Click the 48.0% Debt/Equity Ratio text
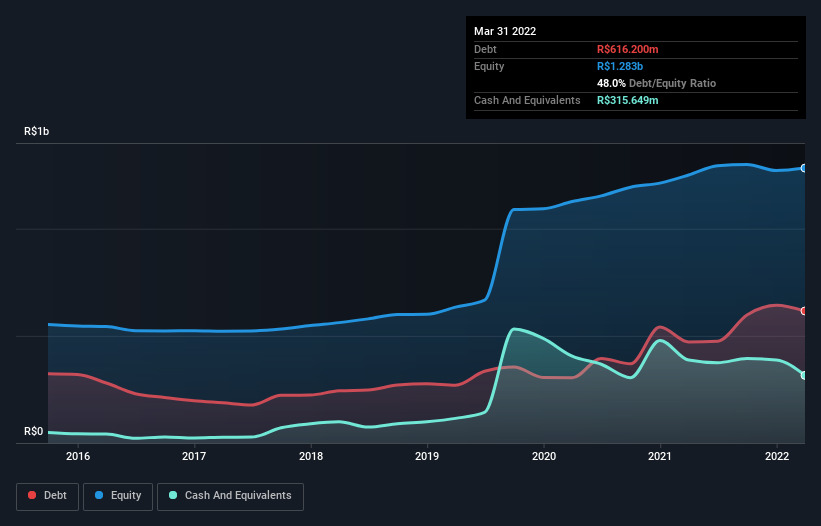The image size is (821, 526). pos(657,83)
